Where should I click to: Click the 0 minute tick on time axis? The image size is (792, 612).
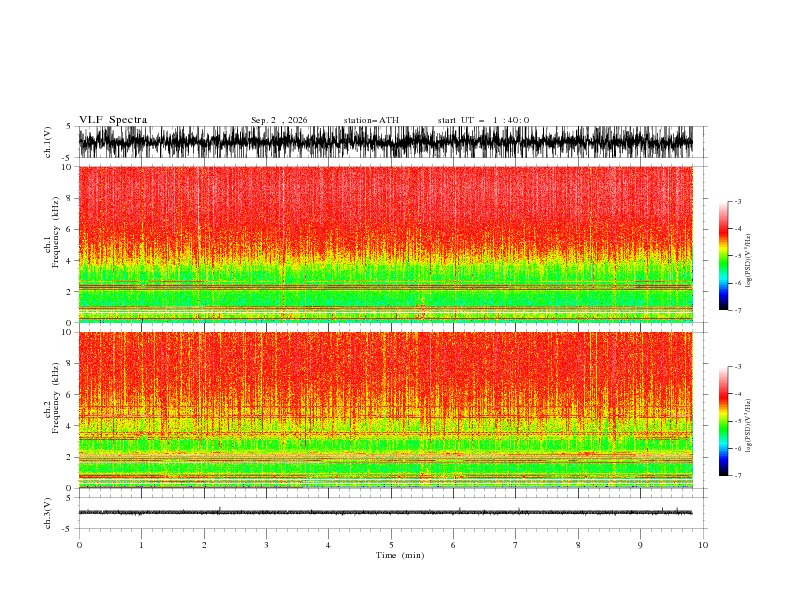point(79,545)
